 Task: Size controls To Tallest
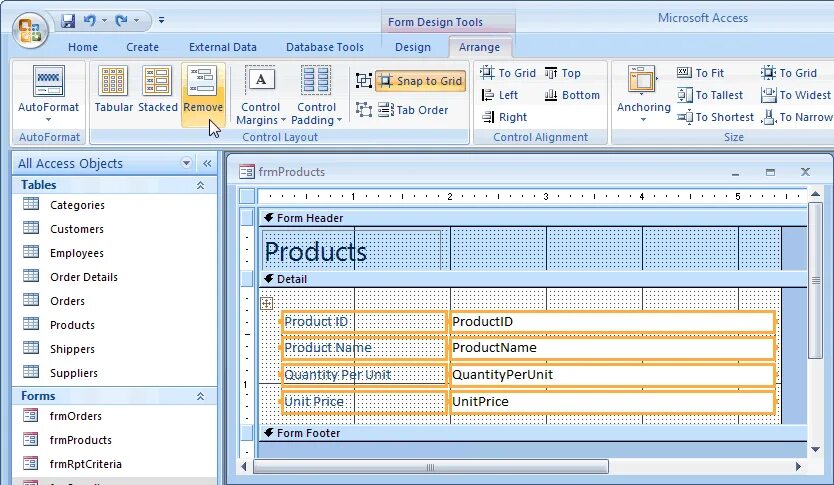[x=710, y=95]
